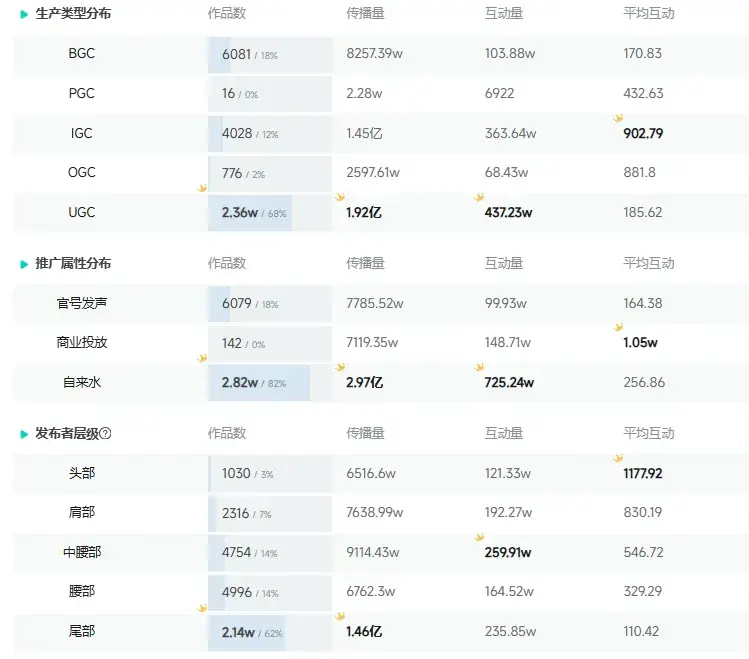Click the 2.14w / 62% cell
This screenshot has width=749, height=659.
coord(270,633)
